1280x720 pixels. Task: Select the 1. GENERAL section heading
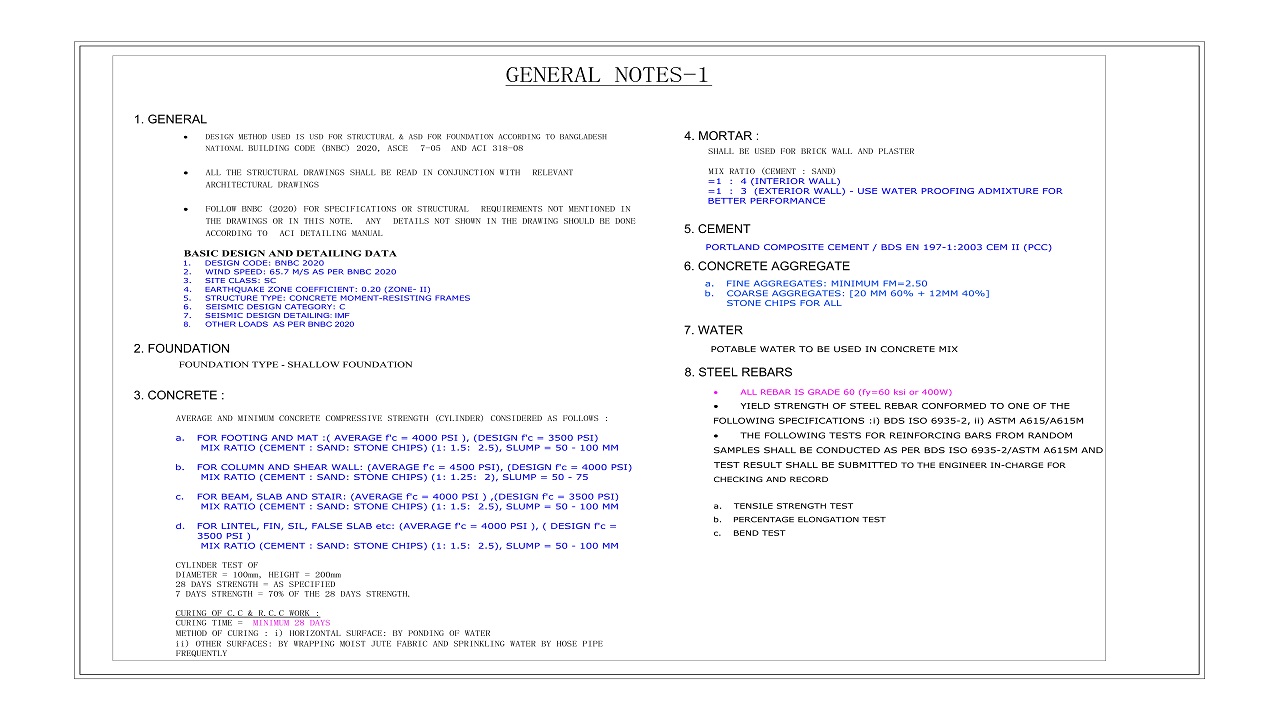point(171,120)
